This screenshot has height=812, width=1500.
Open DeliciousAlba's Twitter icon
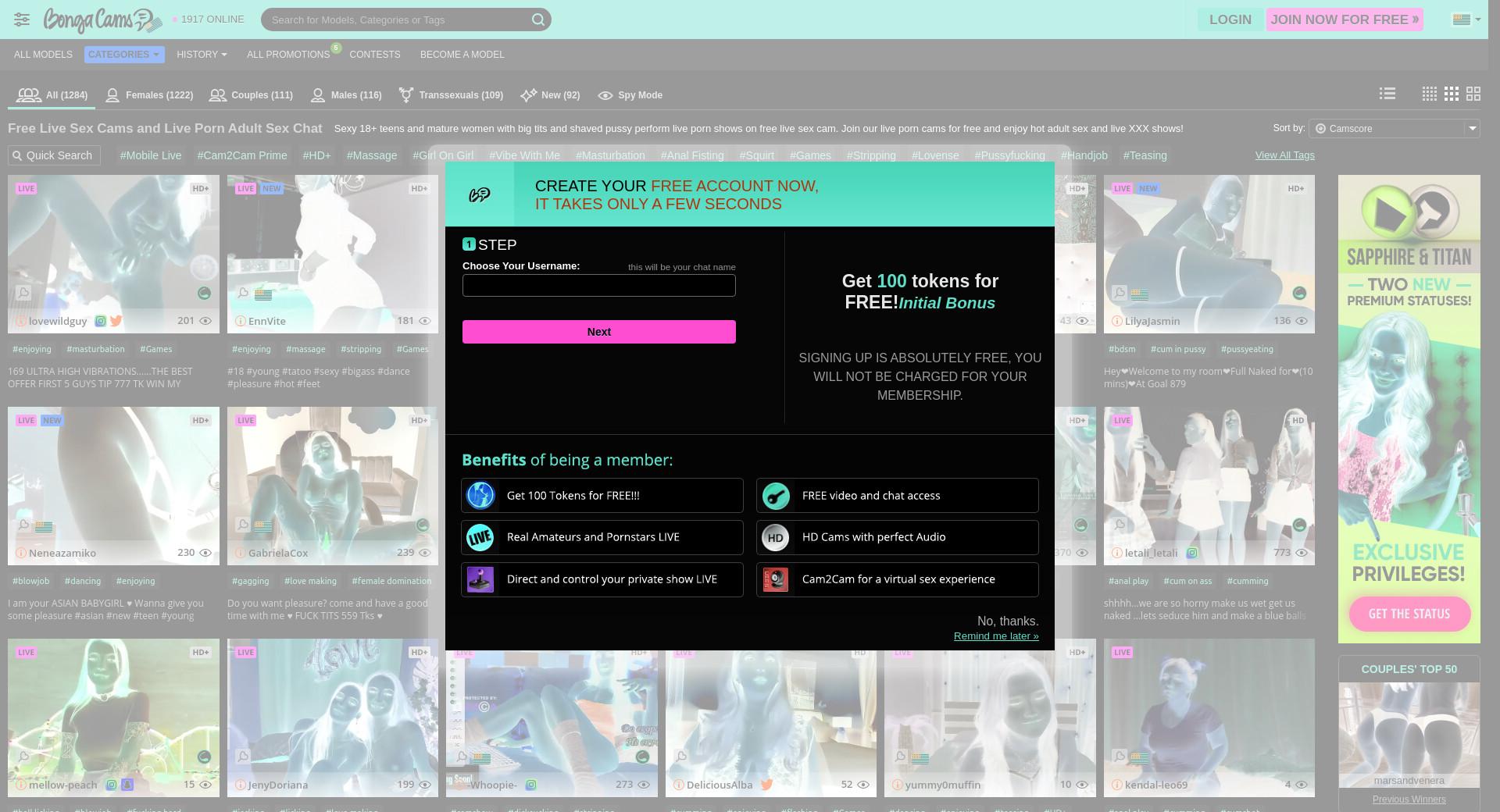pos(766,785)
